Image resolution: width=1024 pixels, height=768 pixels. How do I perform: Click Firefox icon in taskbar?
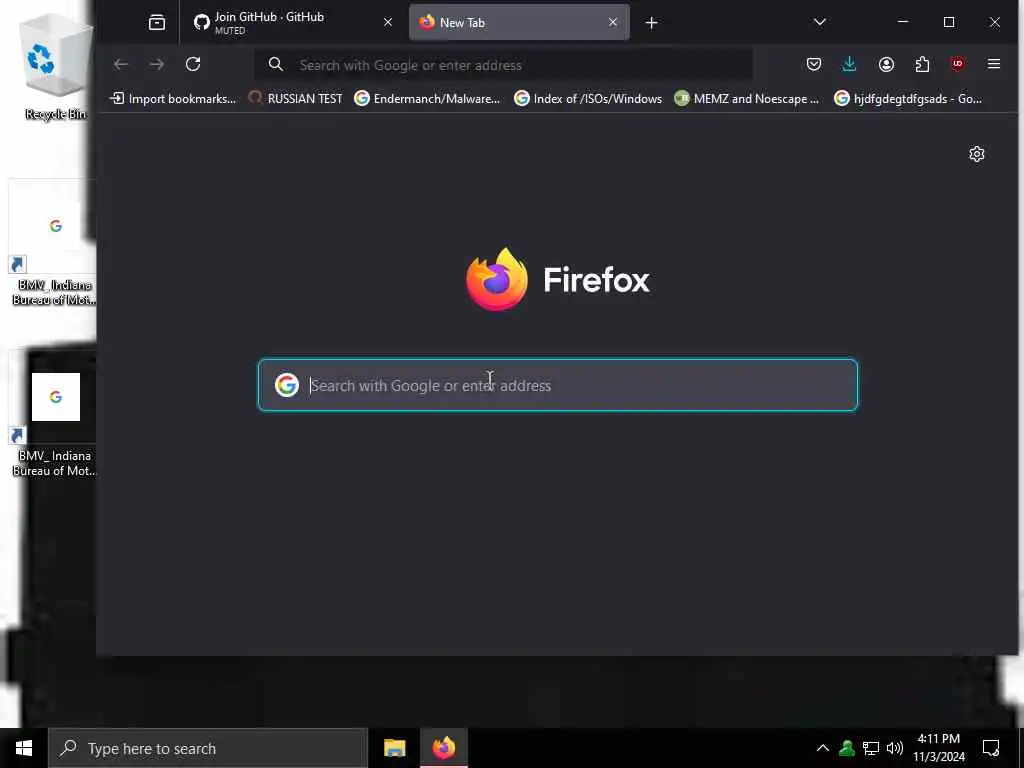click(x=444, y=748)
